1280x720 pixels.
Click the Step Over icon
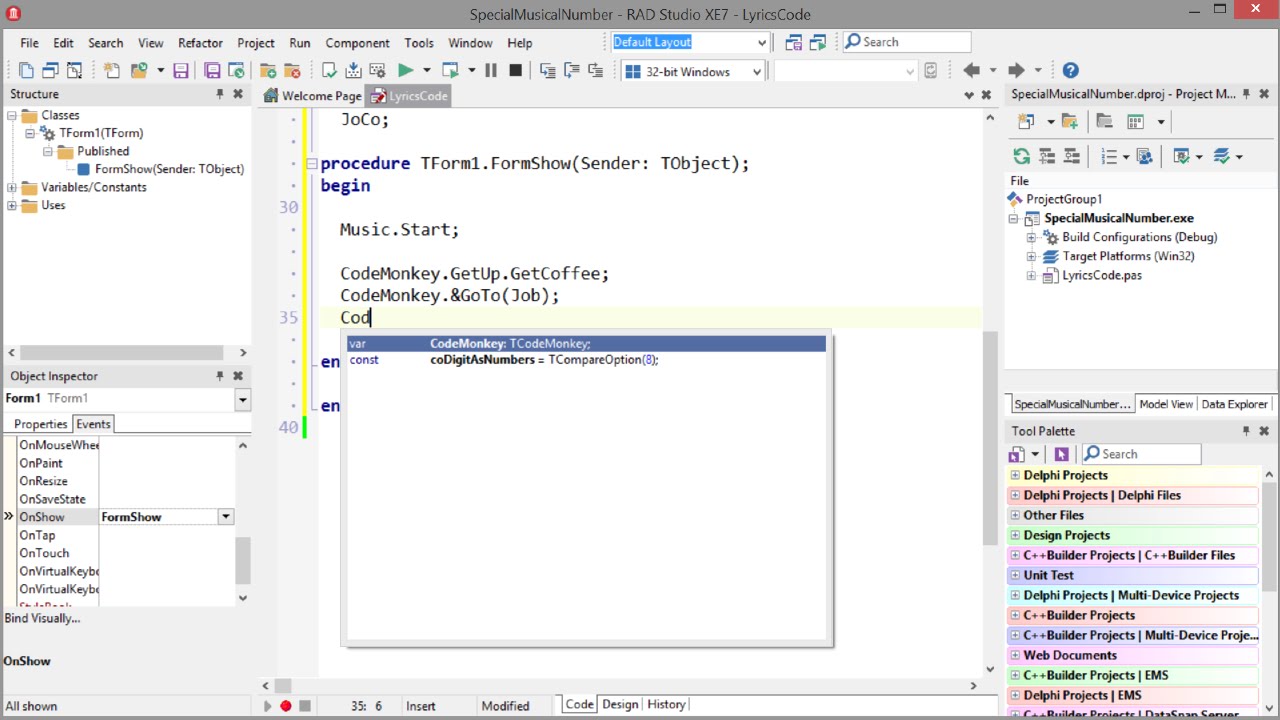571,71
